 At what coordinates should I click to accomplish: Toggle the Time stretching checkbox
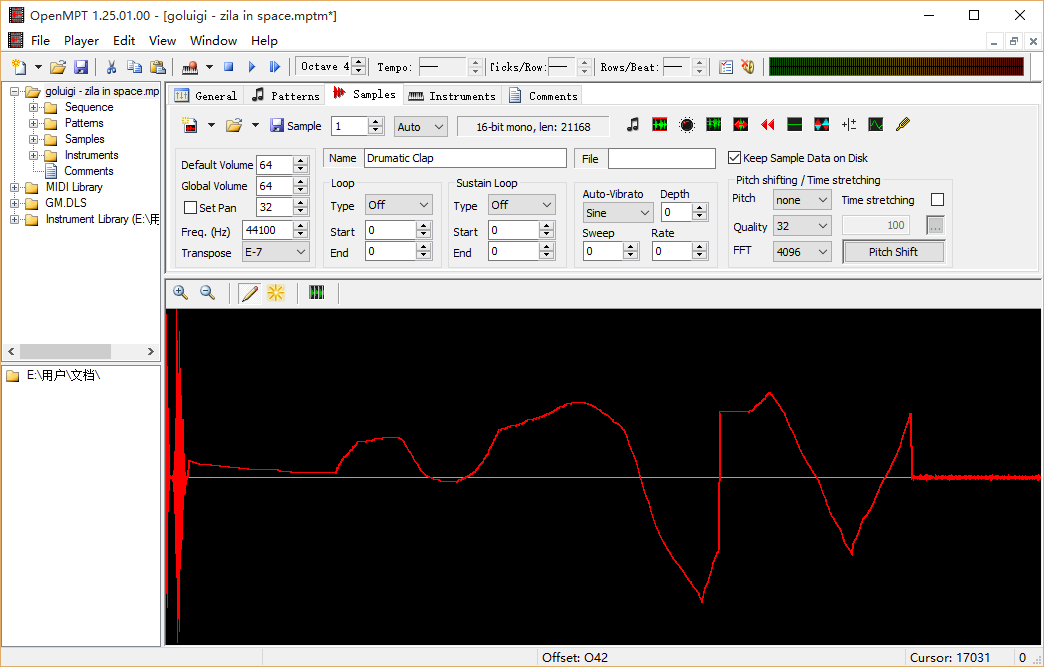(x=937, y=200)
